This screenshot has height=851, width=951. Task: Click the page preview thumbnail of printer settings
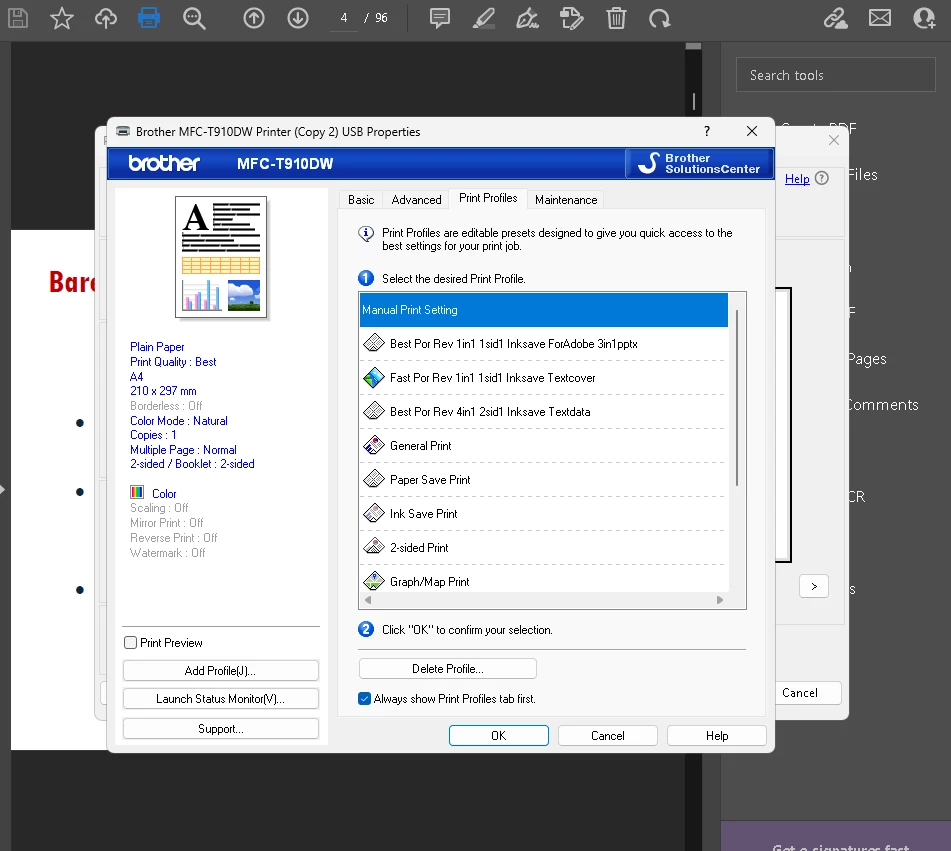click(x=221, y=257)
